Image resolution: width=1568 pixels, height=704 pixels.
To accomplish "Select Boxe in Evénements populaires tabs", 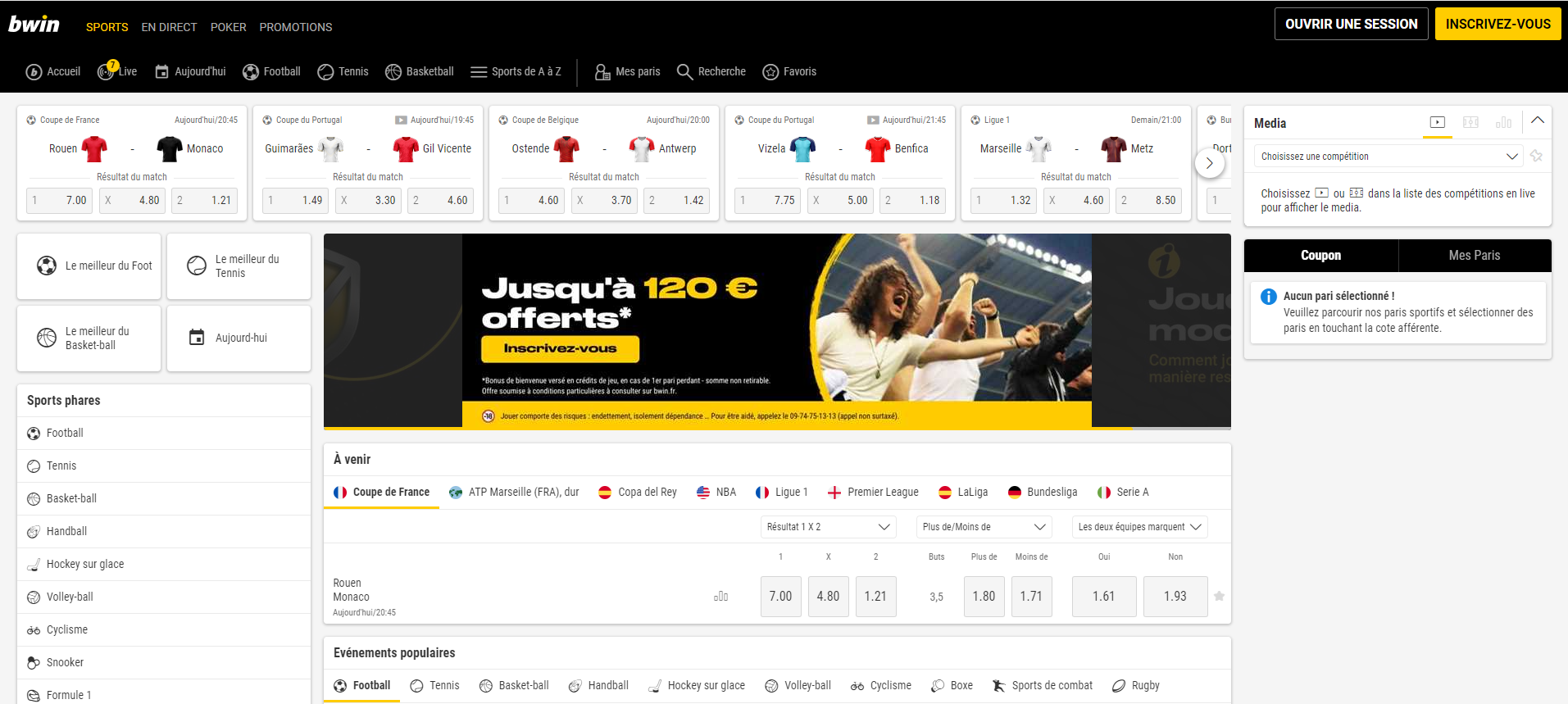I will pos(952,685).
